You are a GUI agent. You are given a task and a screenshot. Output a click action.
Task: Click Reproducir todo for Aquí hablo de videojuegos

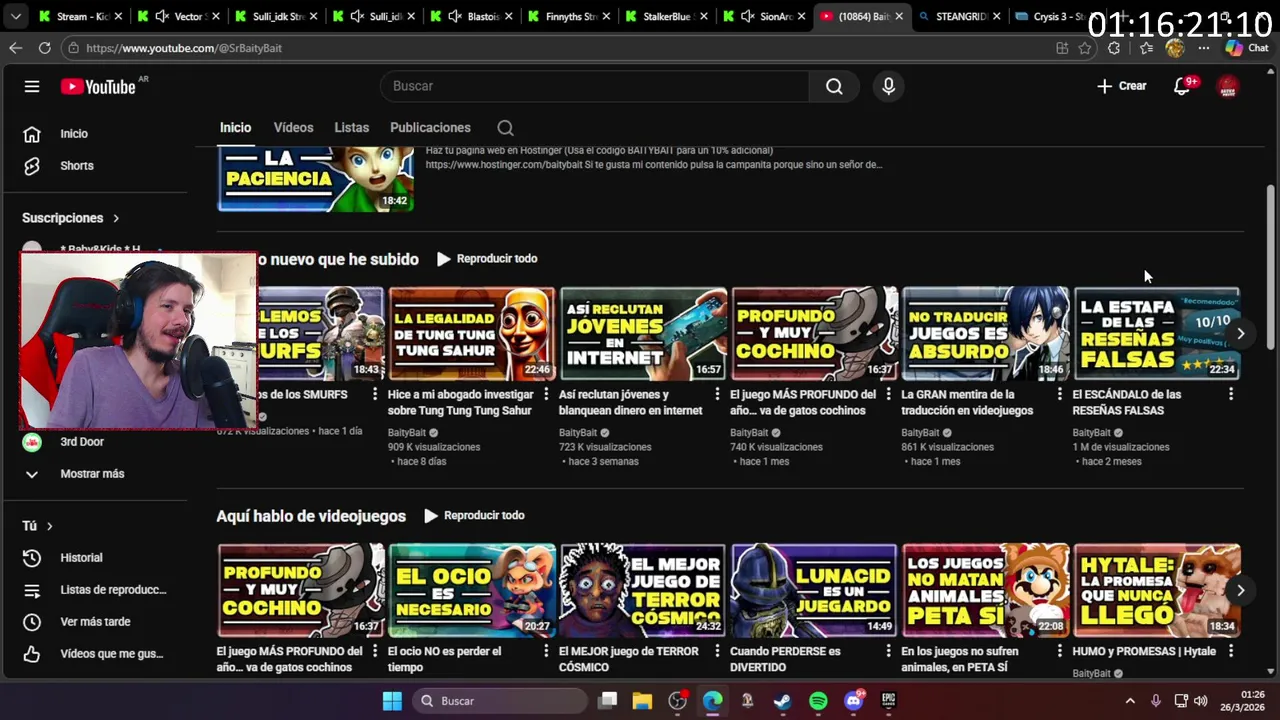click(x=474, y=516)
